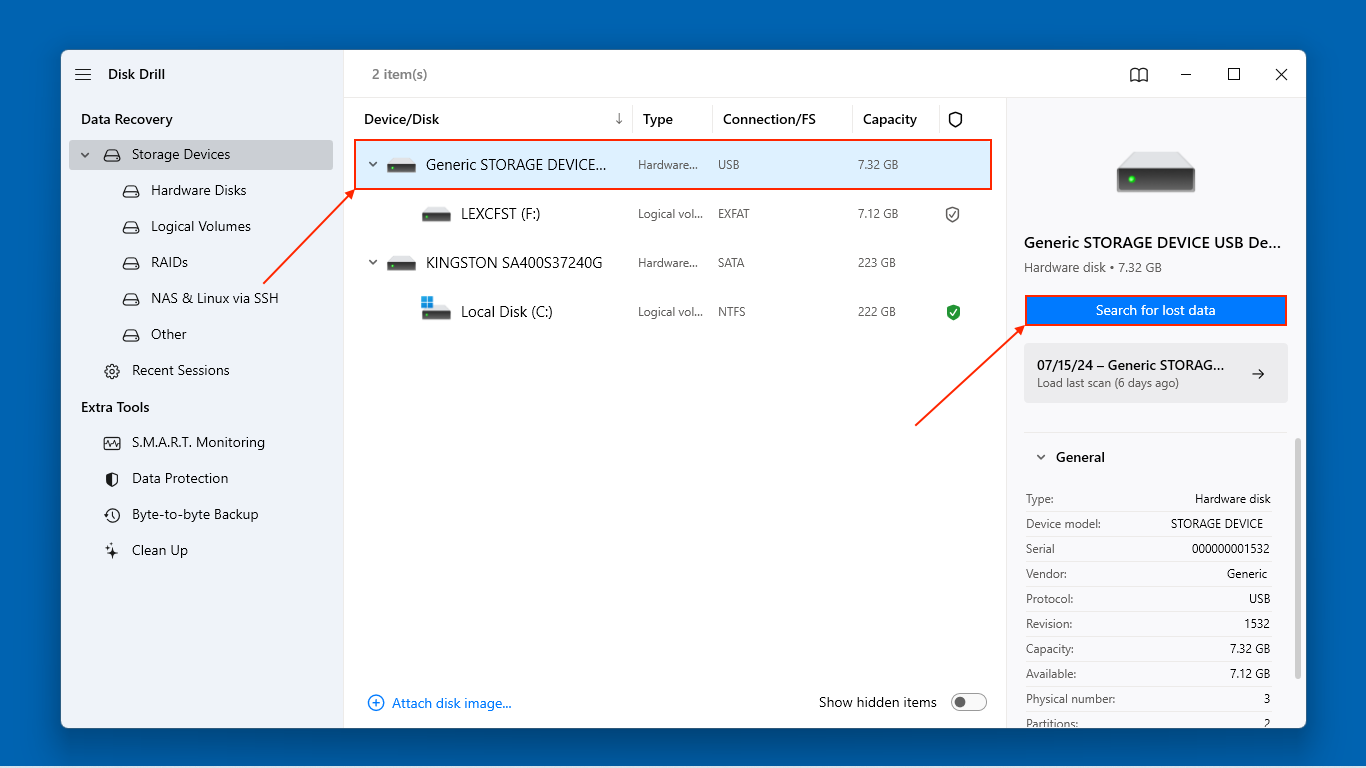Screen dimensions: 1366x768
Task: Sort by the Connection/FS column header
Action: pos(769,120)
